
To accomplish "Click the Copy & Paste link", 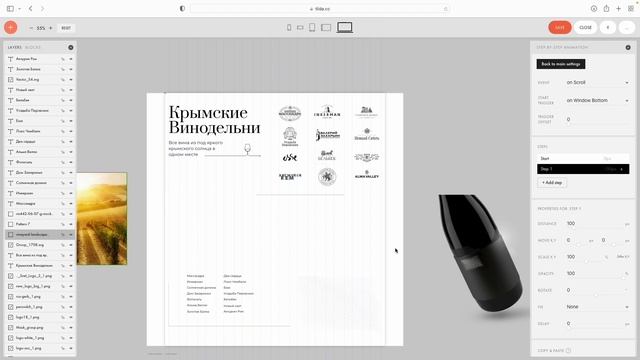I will 551,351.
